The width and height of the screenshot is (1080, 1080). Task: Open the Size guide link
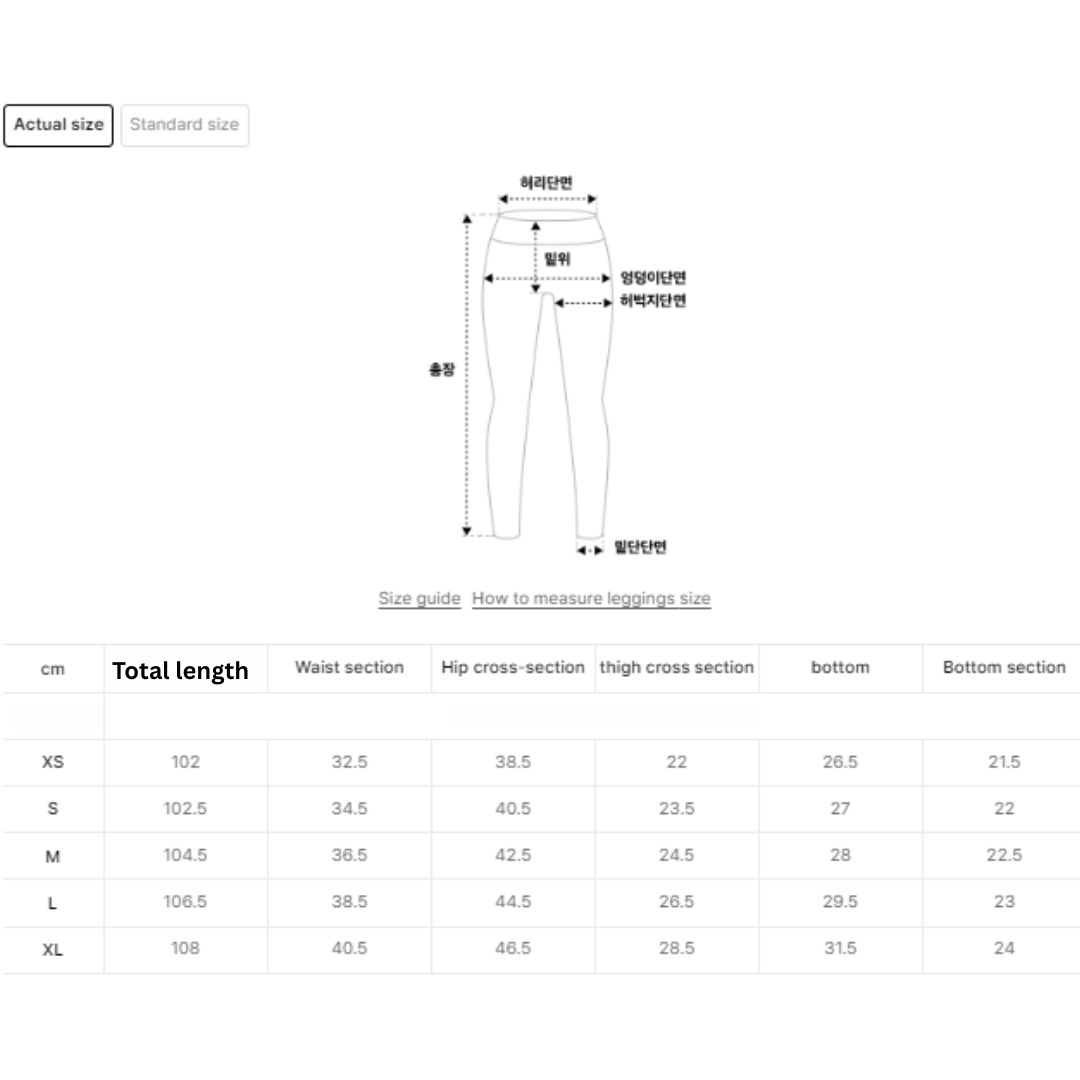[x=419, y=599]
